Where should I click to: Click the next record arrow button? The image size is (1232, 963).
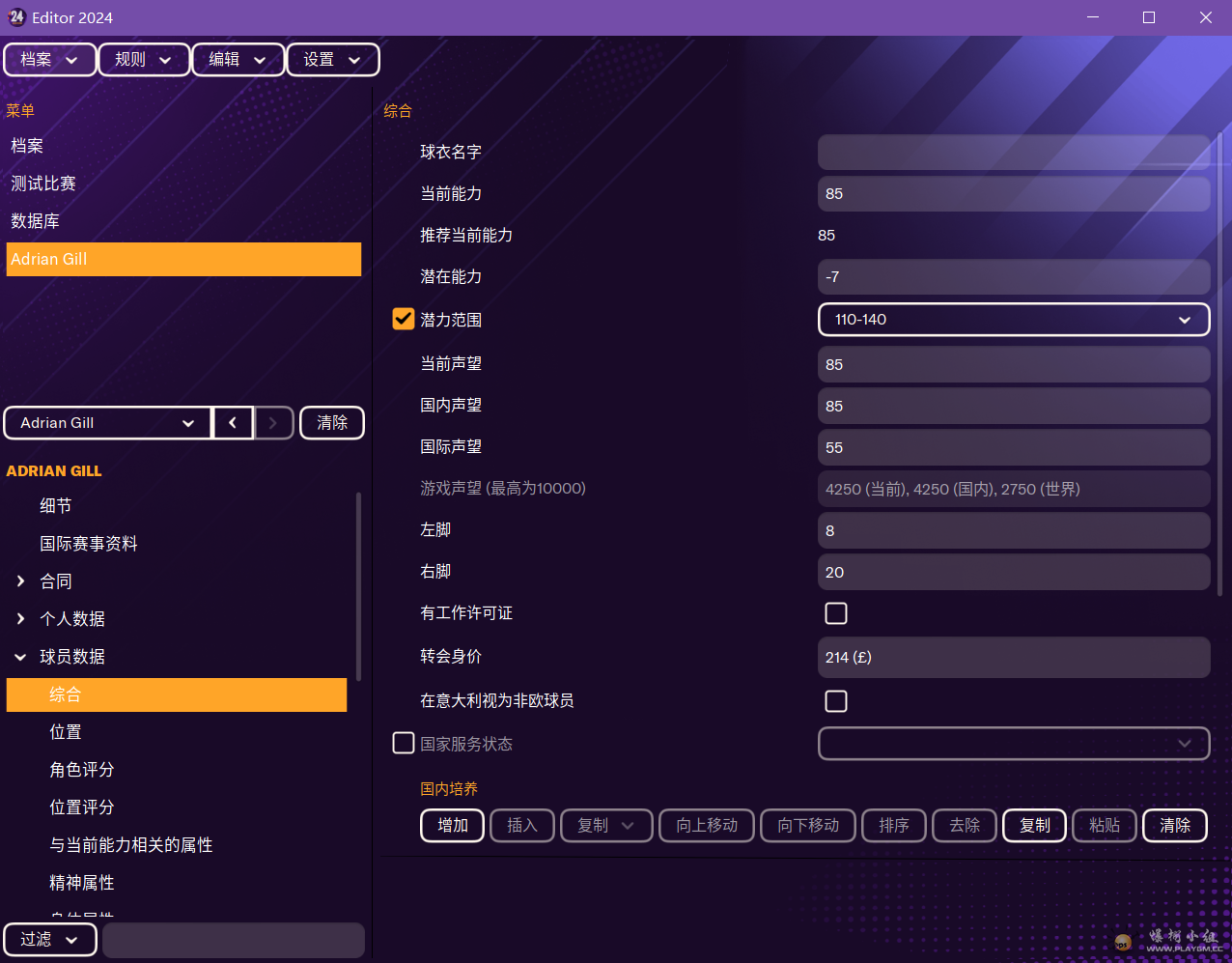click(273, 423)
